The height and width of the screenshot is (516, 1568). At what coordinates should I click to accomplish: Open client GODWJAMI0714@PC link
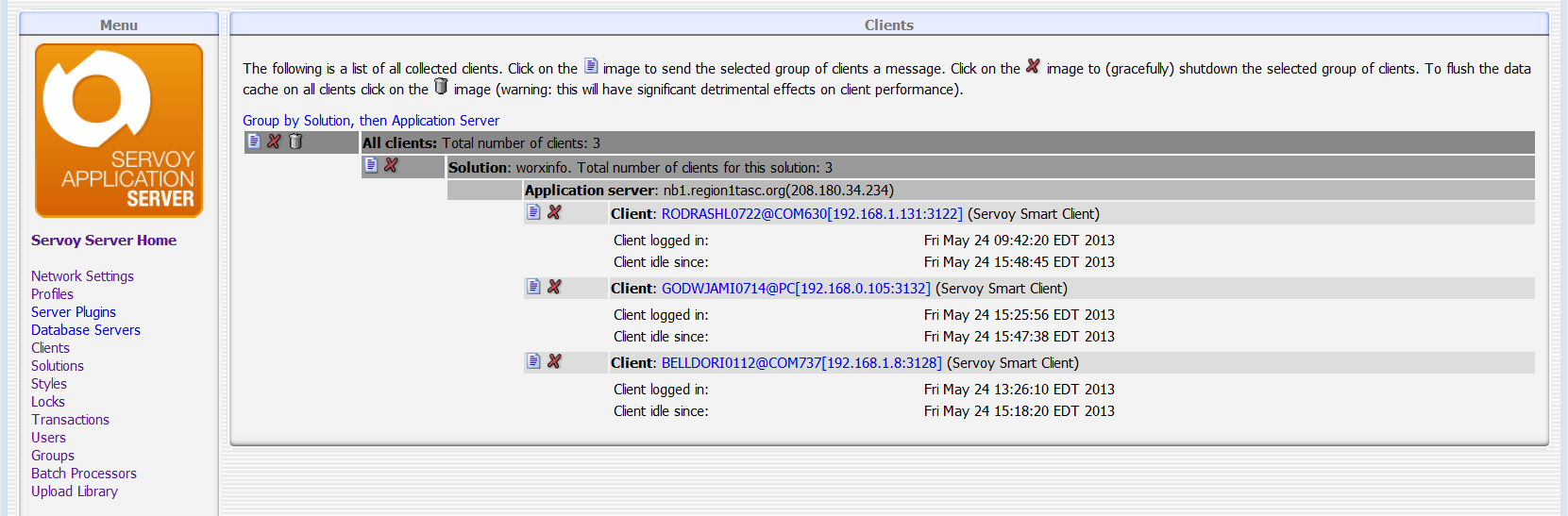pos(796,289)
